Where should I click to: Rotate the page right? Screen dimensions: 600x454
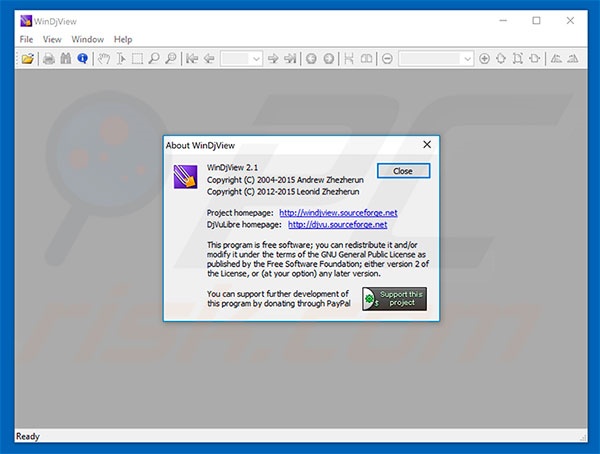coord(573,59)
